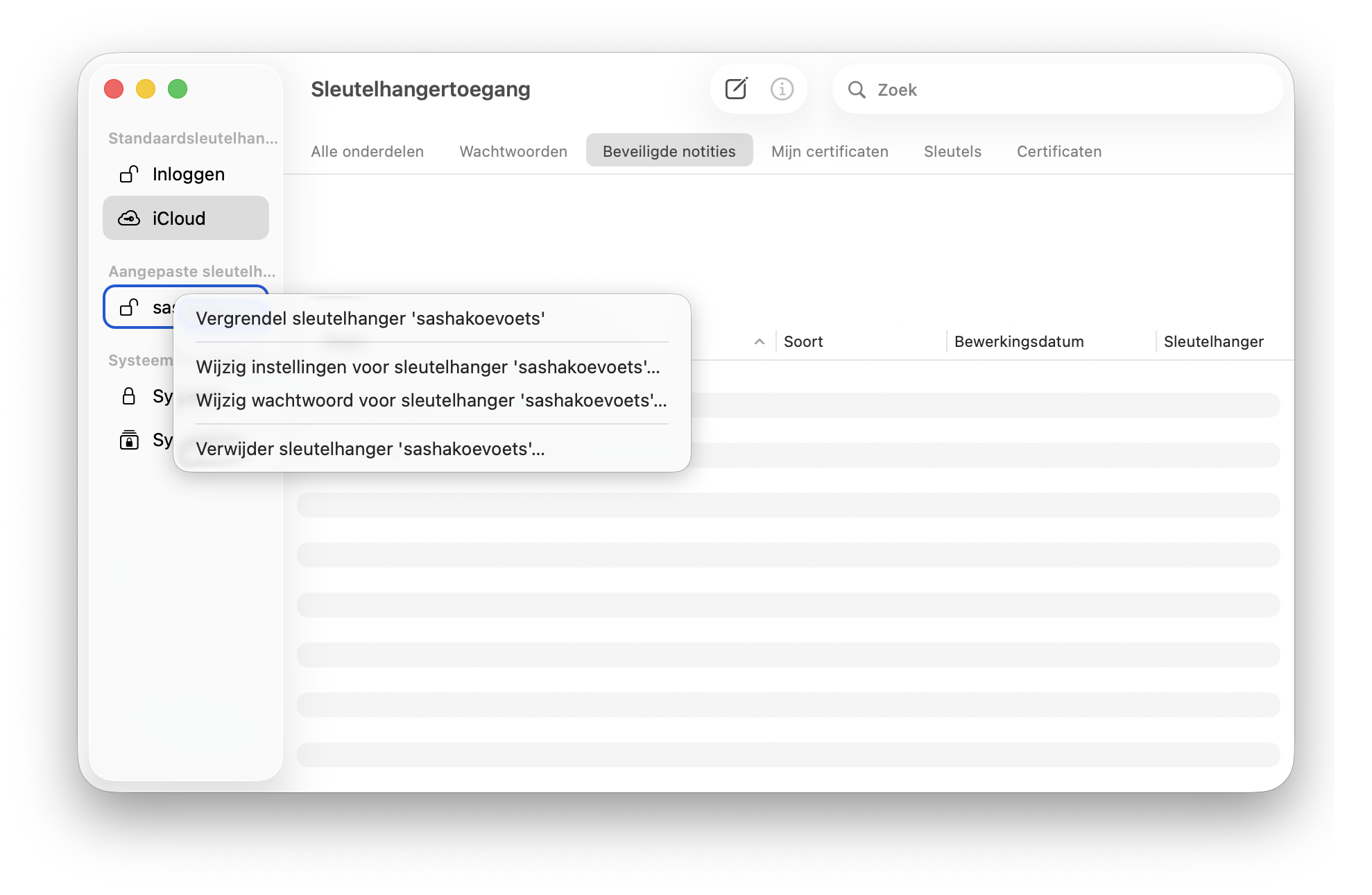1372x895 pixels.
Task: Sort by the Bewerkingsdatum column header
Action: pos(1018,341)
